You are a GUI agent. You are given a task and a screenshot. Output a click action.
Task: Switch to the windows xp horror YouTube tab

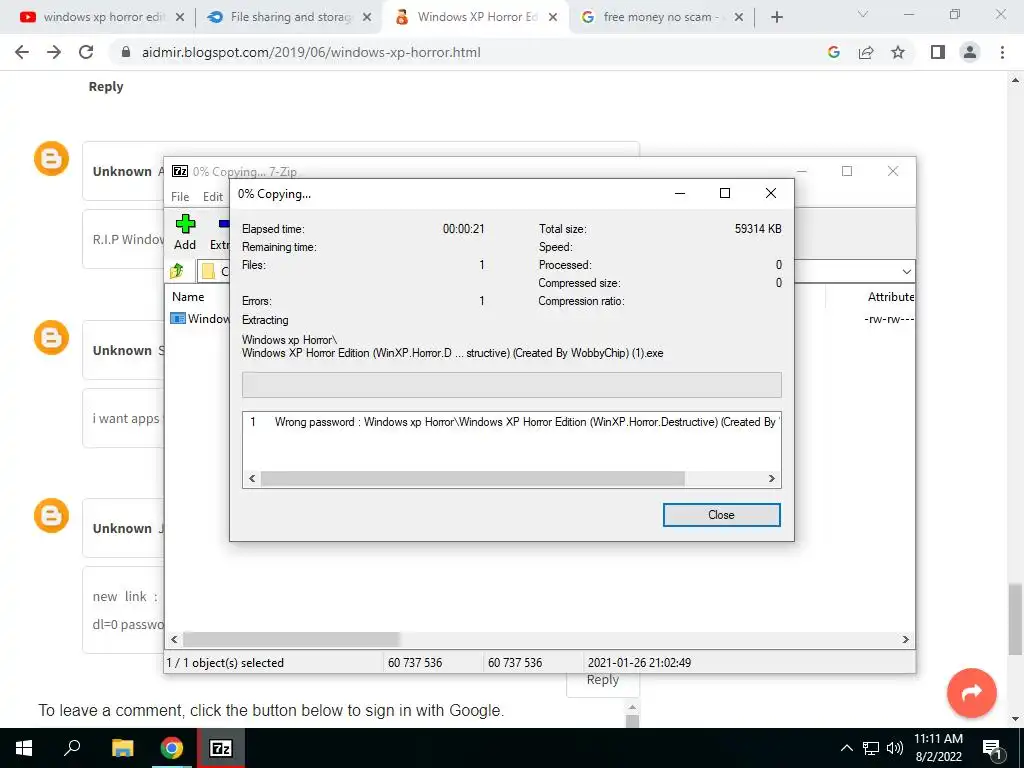[x=101, y=17]
